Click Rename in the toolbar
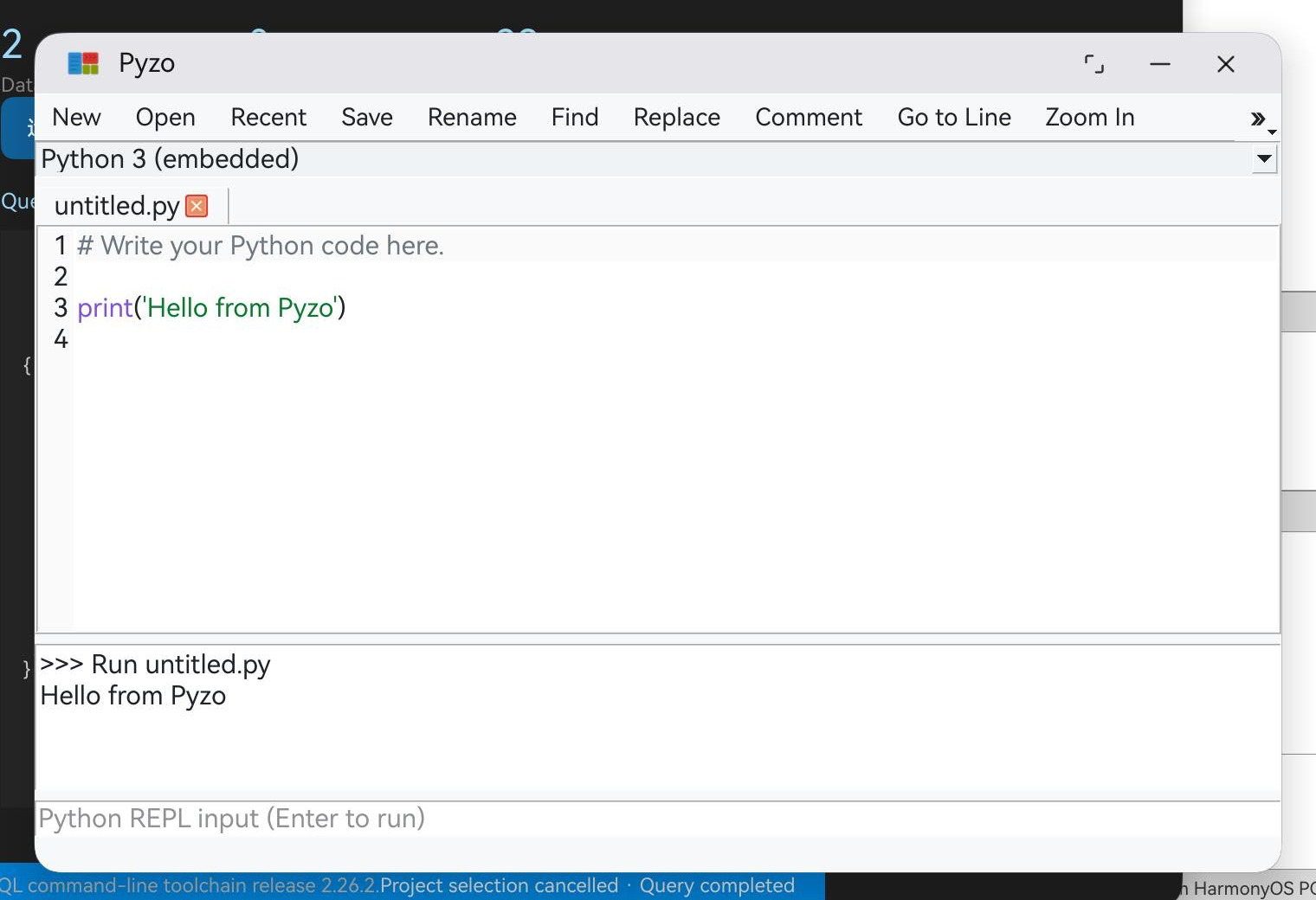The height and width of the screenshot is (900, 1316). pos(472,117)
